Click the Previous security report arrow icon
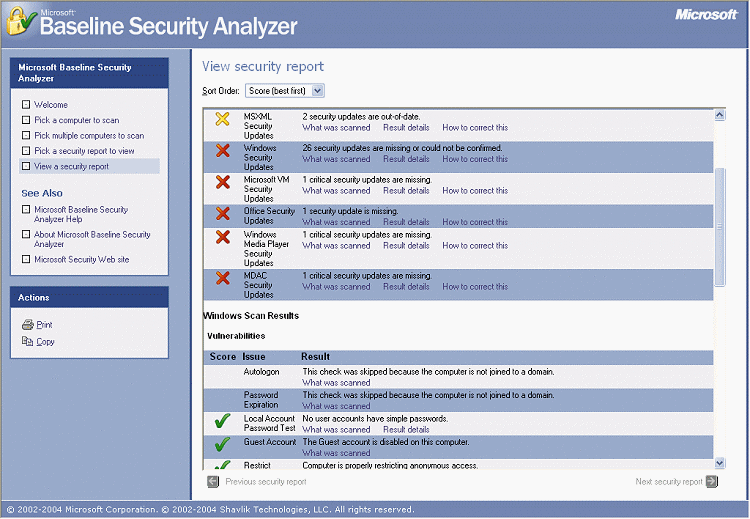 213,482
